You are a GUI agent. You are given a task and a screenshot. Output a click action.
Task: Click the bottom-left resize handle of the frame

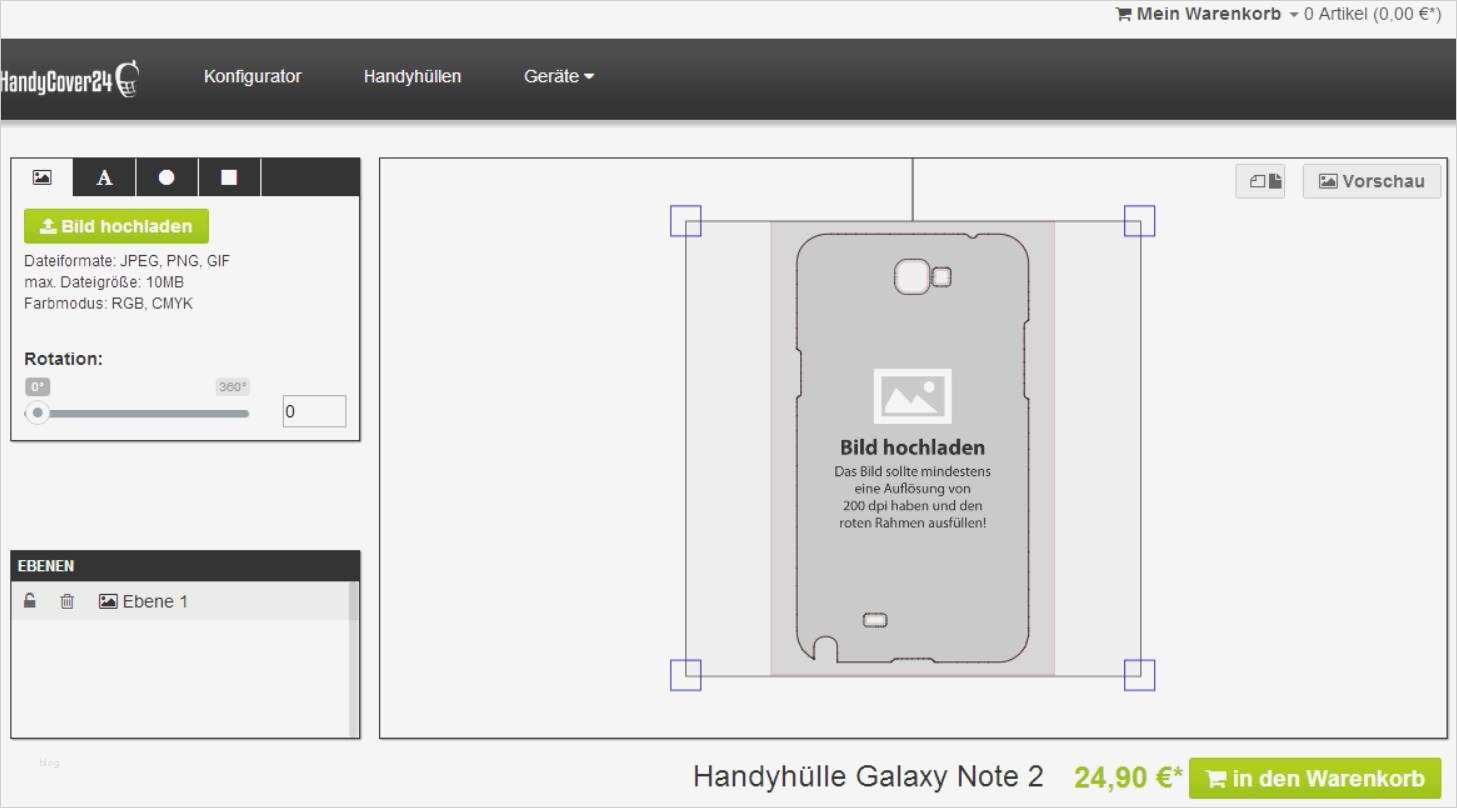point(685,675)
